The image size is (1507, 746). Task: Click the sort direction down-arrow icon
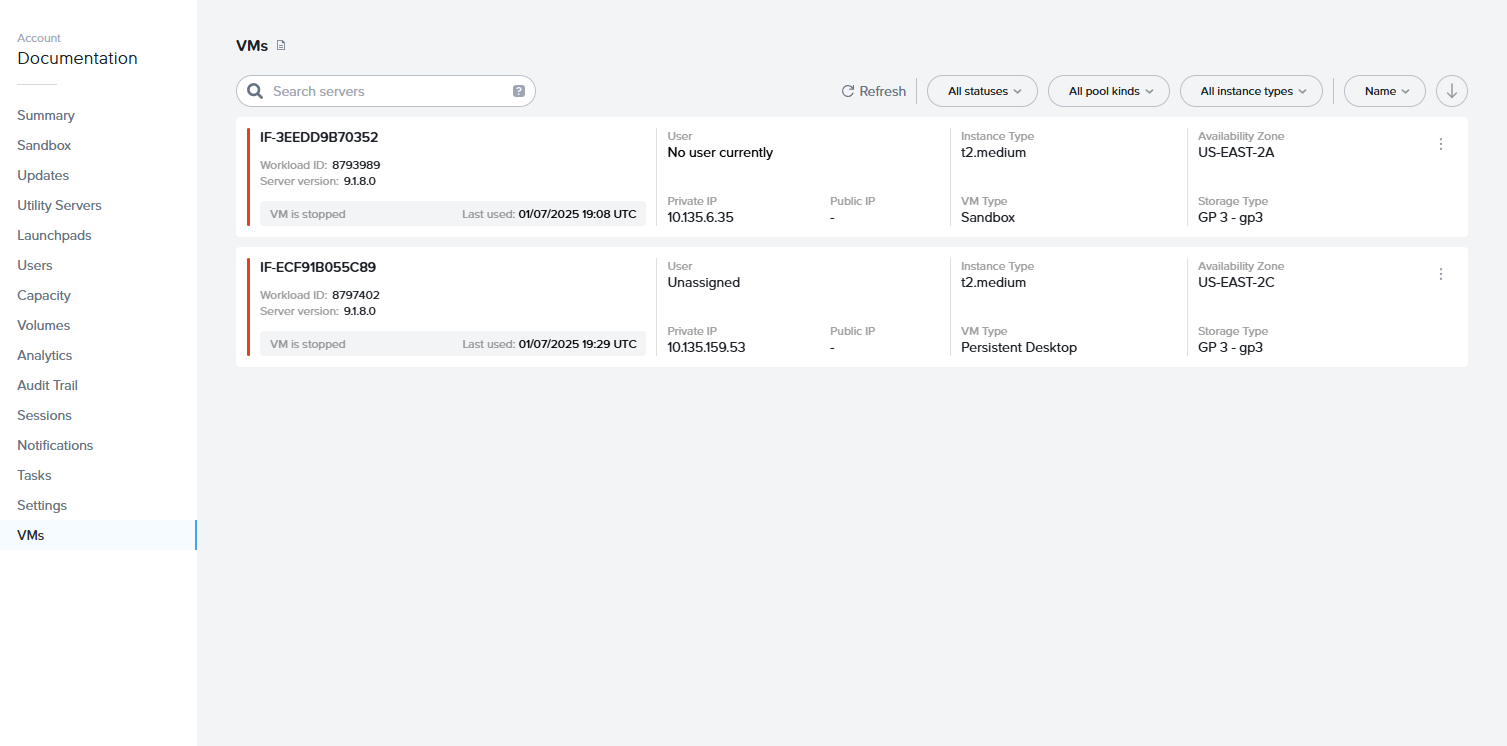coord(1451,90)
